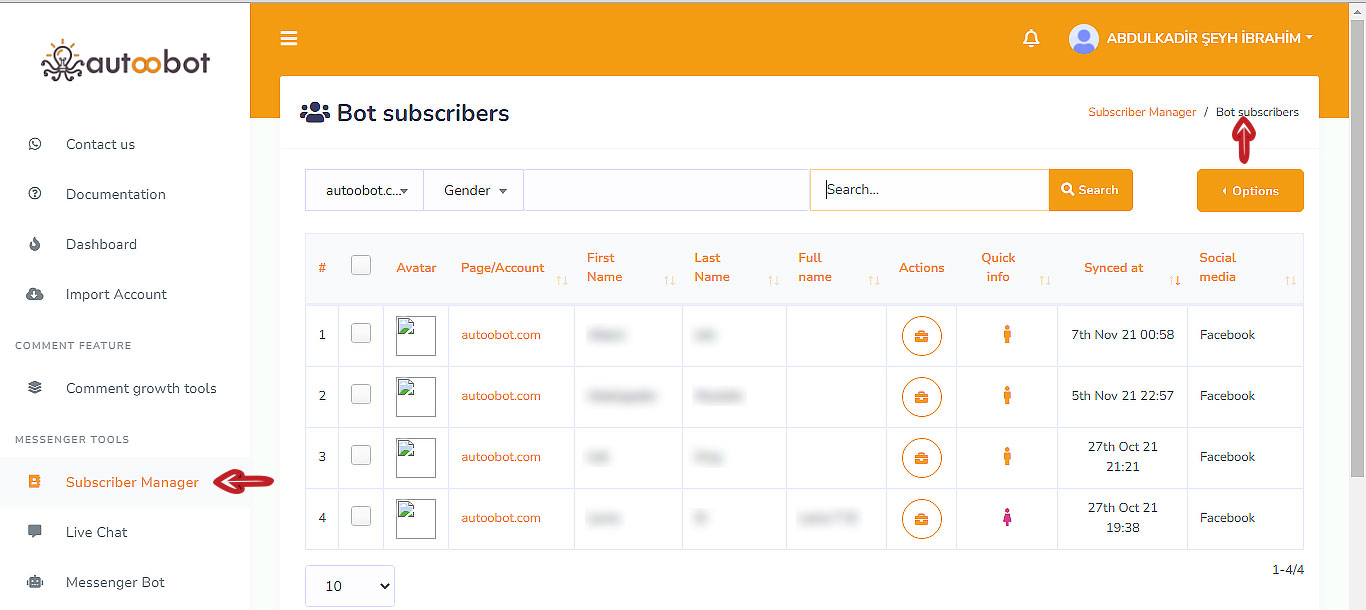The image size is (1366, 610).
Task: Open the notifications bell
Action: (1031, 39)
